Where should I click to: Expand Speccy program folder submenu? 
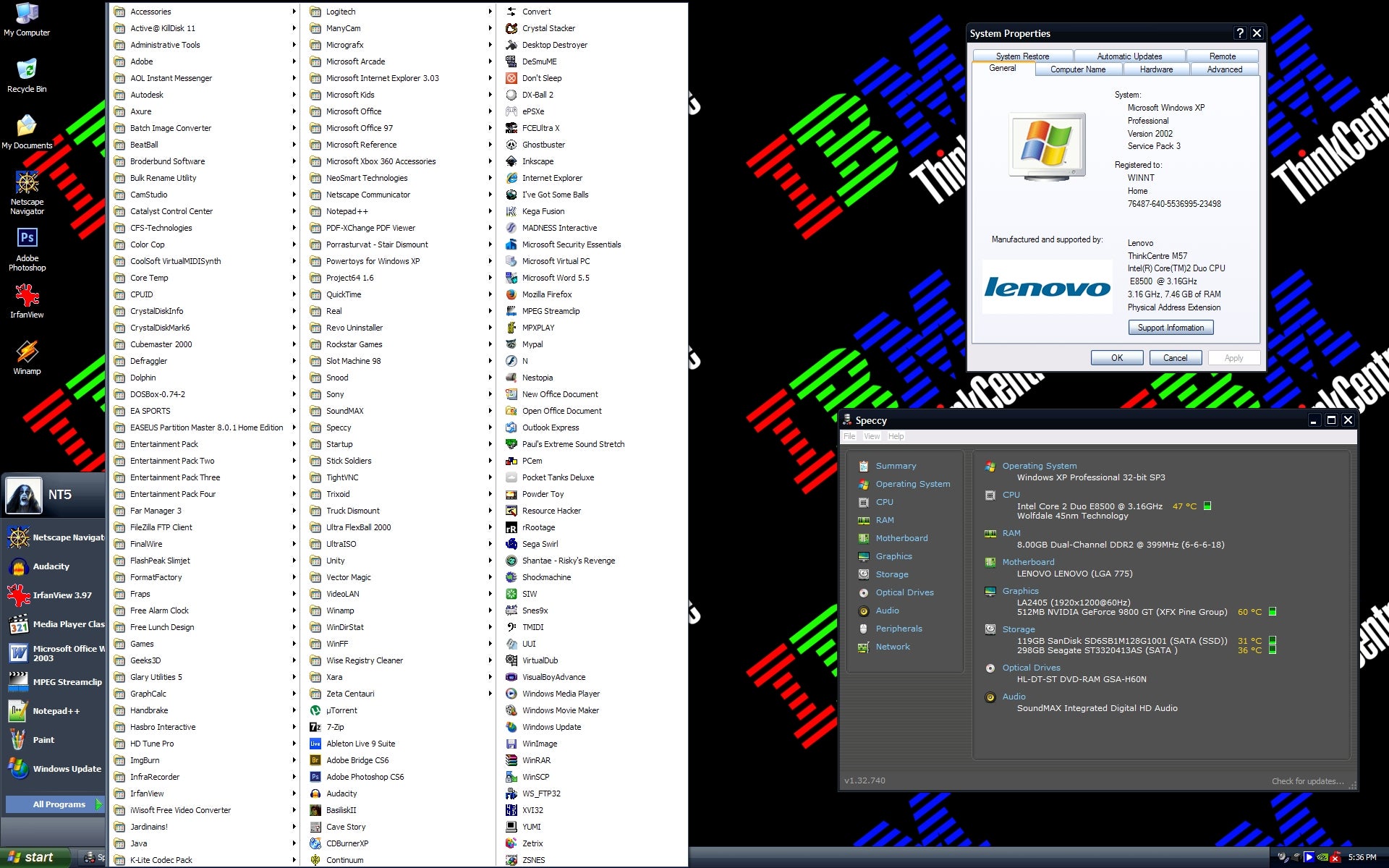pyautogui.click(x=401, y=427)
